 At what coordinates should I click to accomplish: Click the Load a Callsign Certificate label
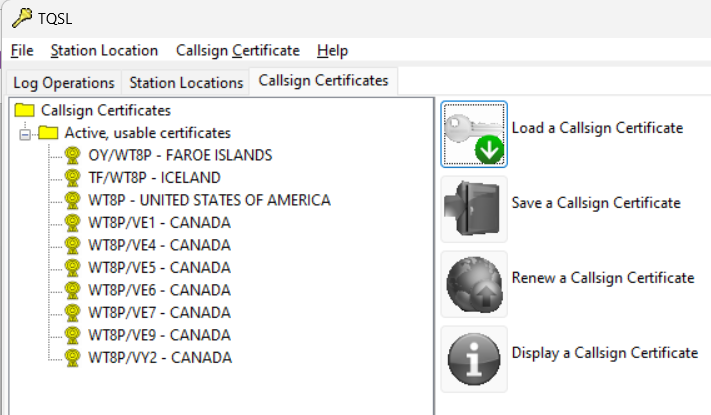pyautogui.click(x=597, y=128)
